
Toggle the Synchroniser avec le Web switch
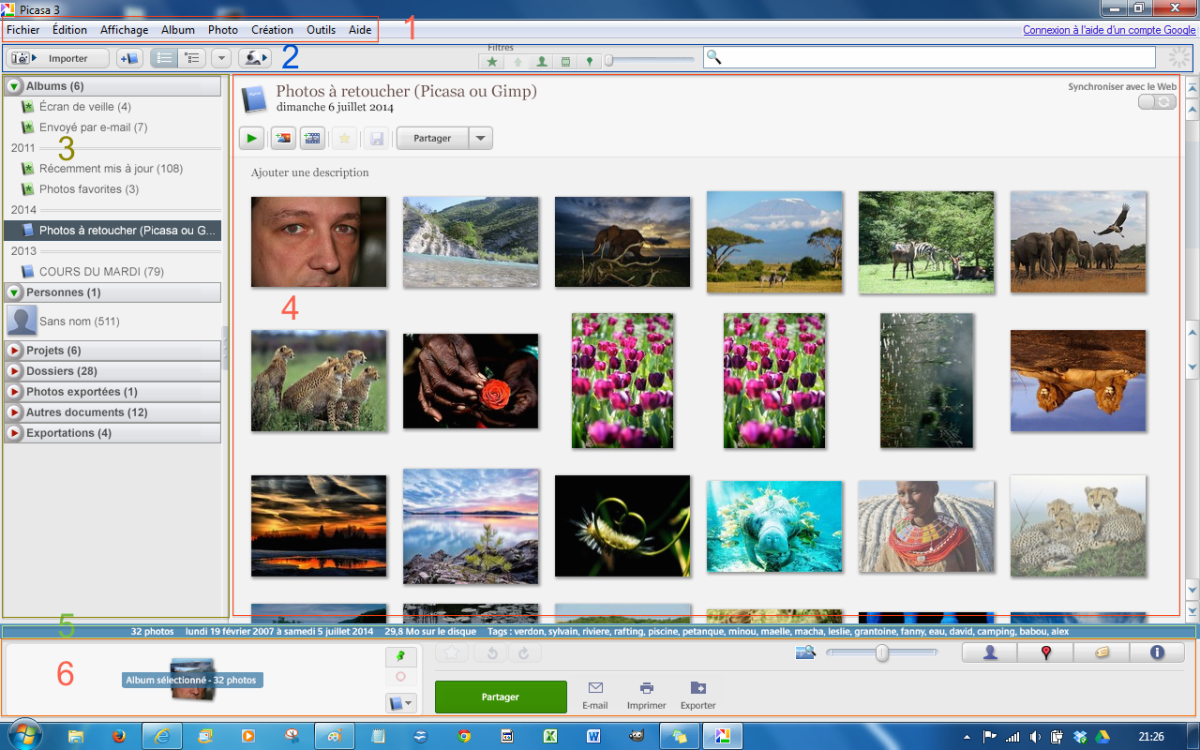1157,101
